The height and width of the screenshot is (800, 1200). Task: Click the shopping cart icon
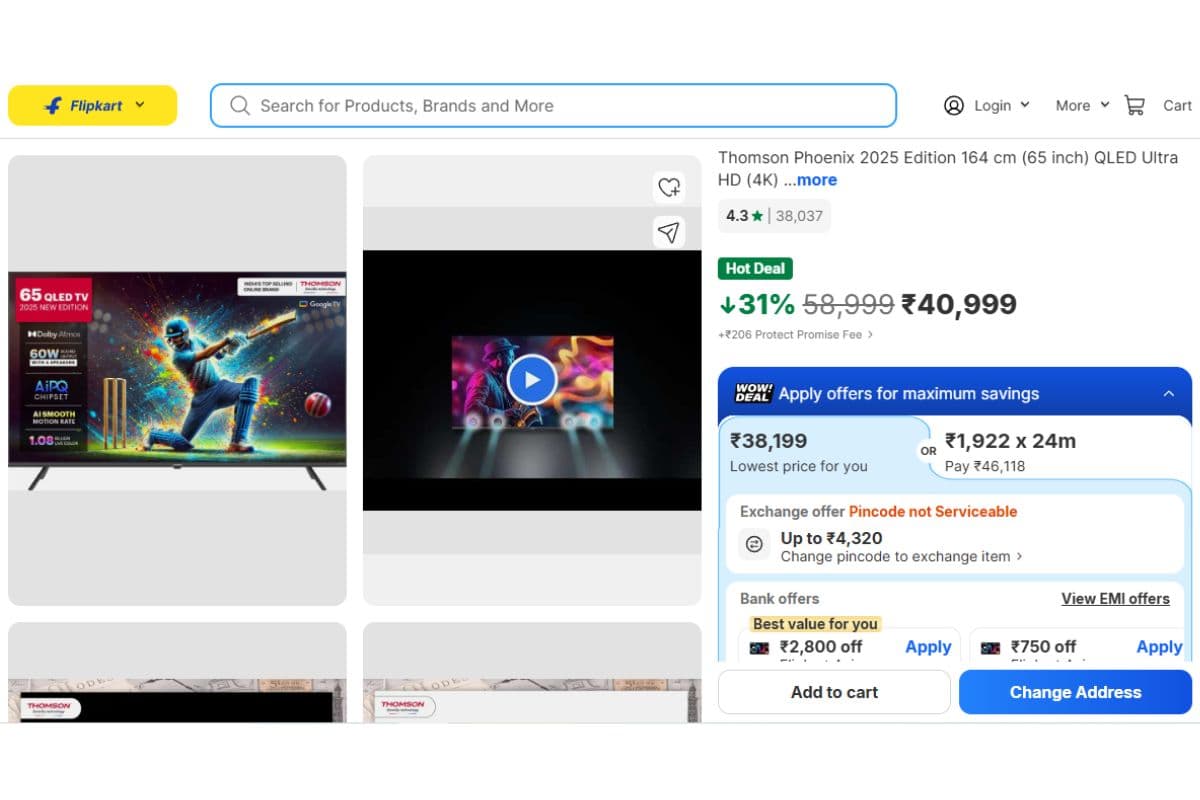[x=1134, y=105]
